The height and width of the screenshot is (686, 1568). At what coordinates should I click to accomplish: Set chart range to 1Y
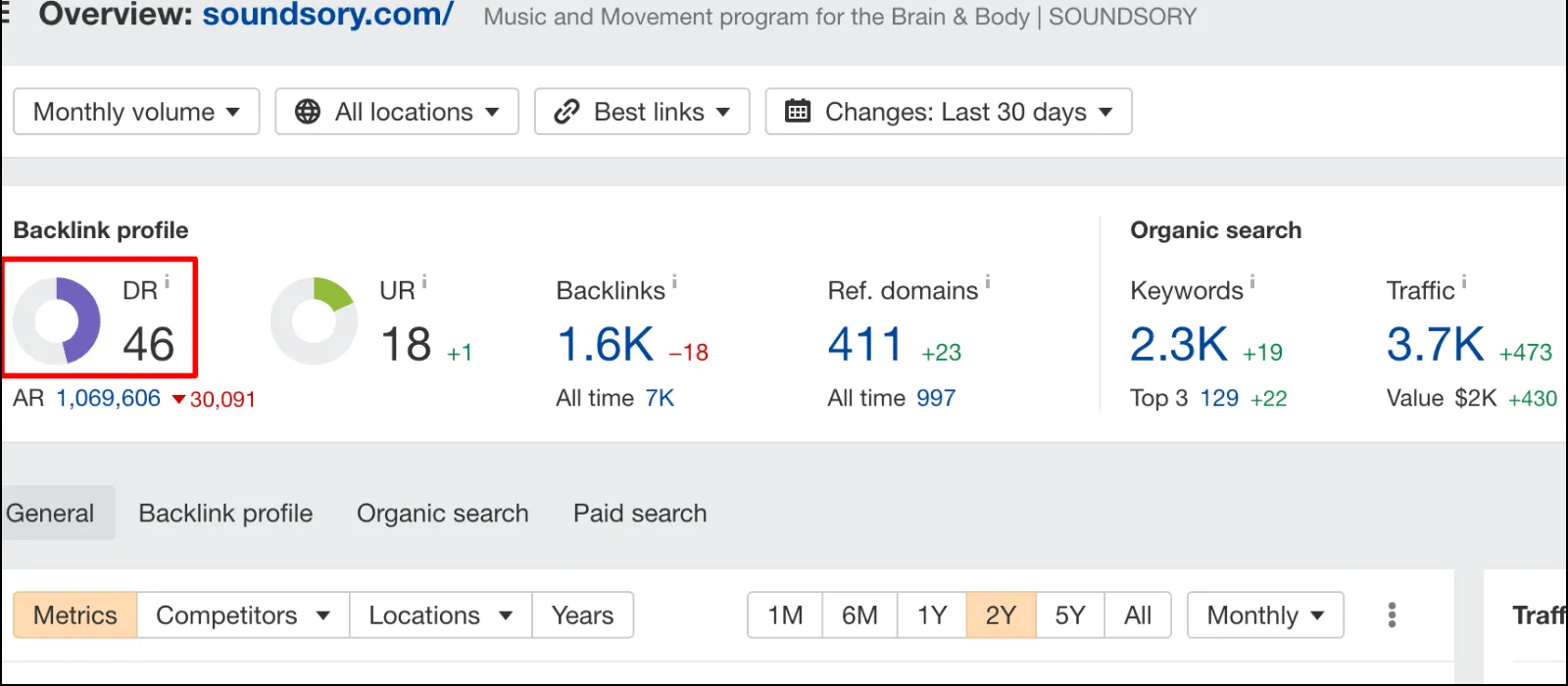pyautogui.click(x=932, y=615)
